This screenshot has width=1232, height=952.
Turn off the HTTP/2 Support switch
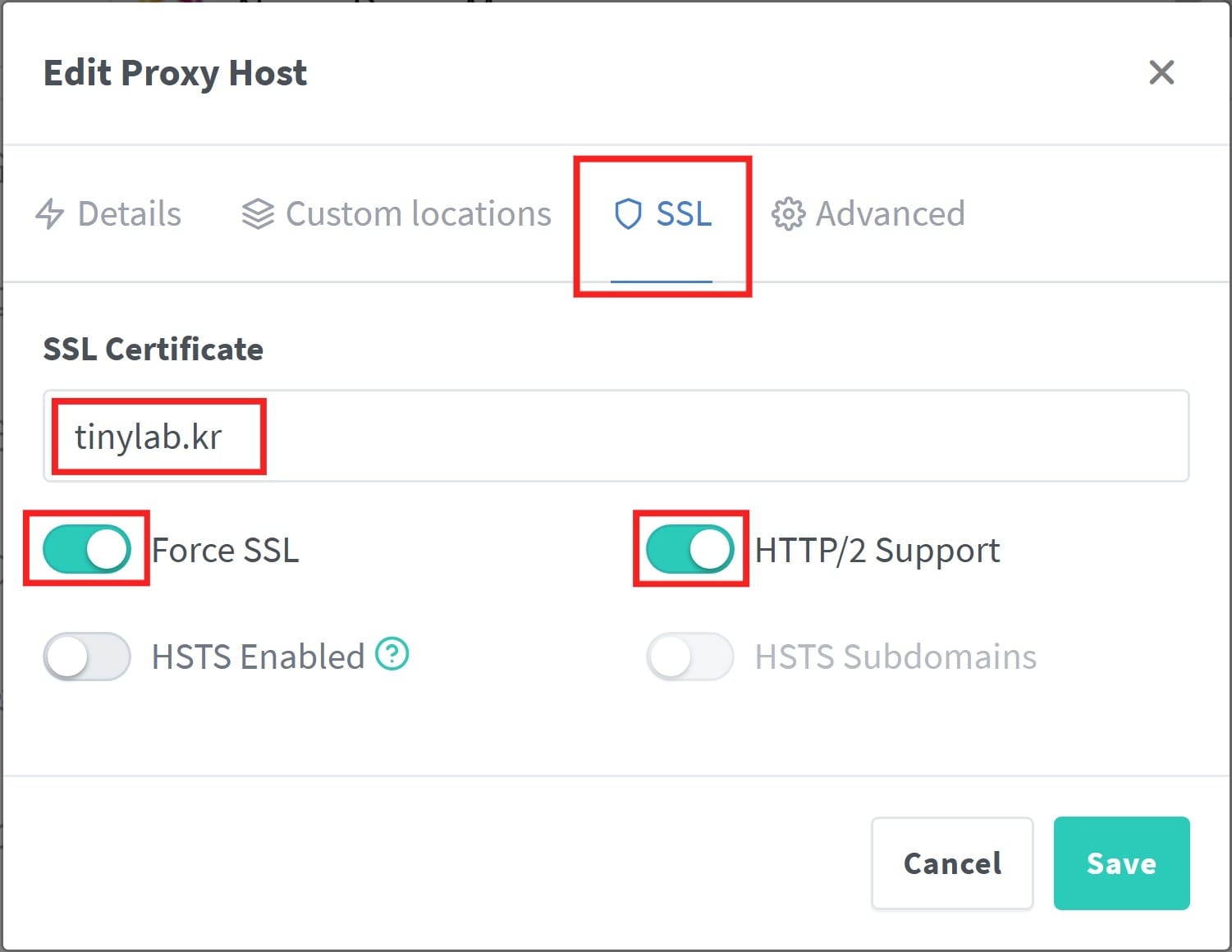click(689, 549)
